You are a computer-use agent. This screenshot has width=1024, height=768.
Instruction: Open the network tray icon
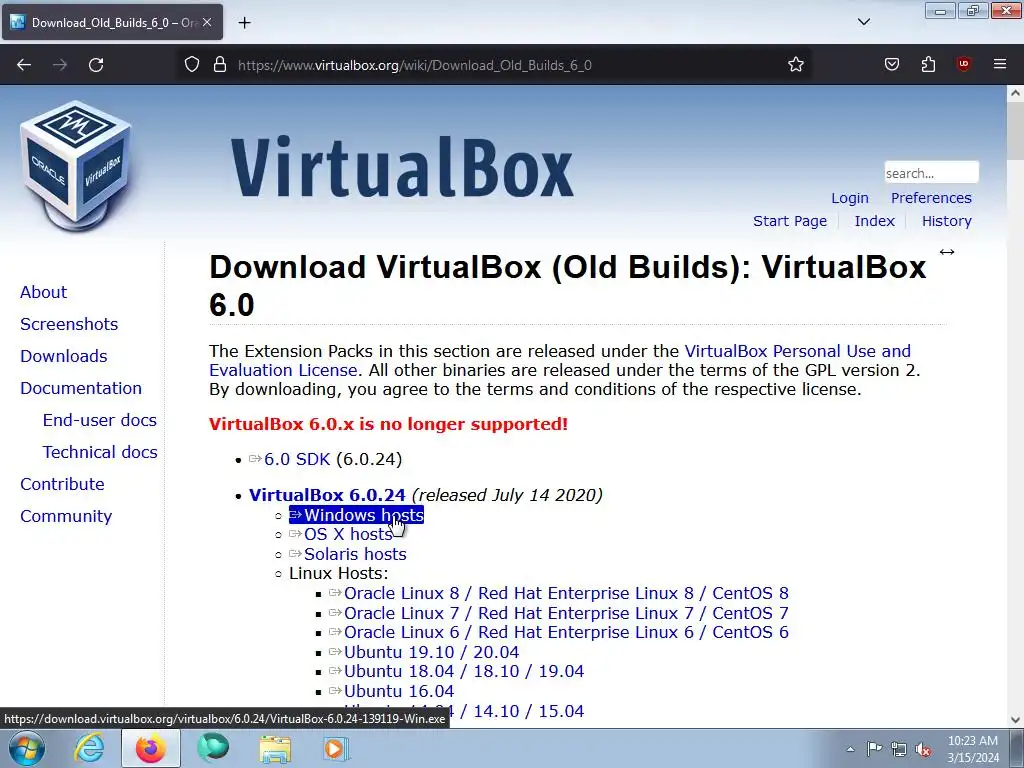[x=899, y=749]
